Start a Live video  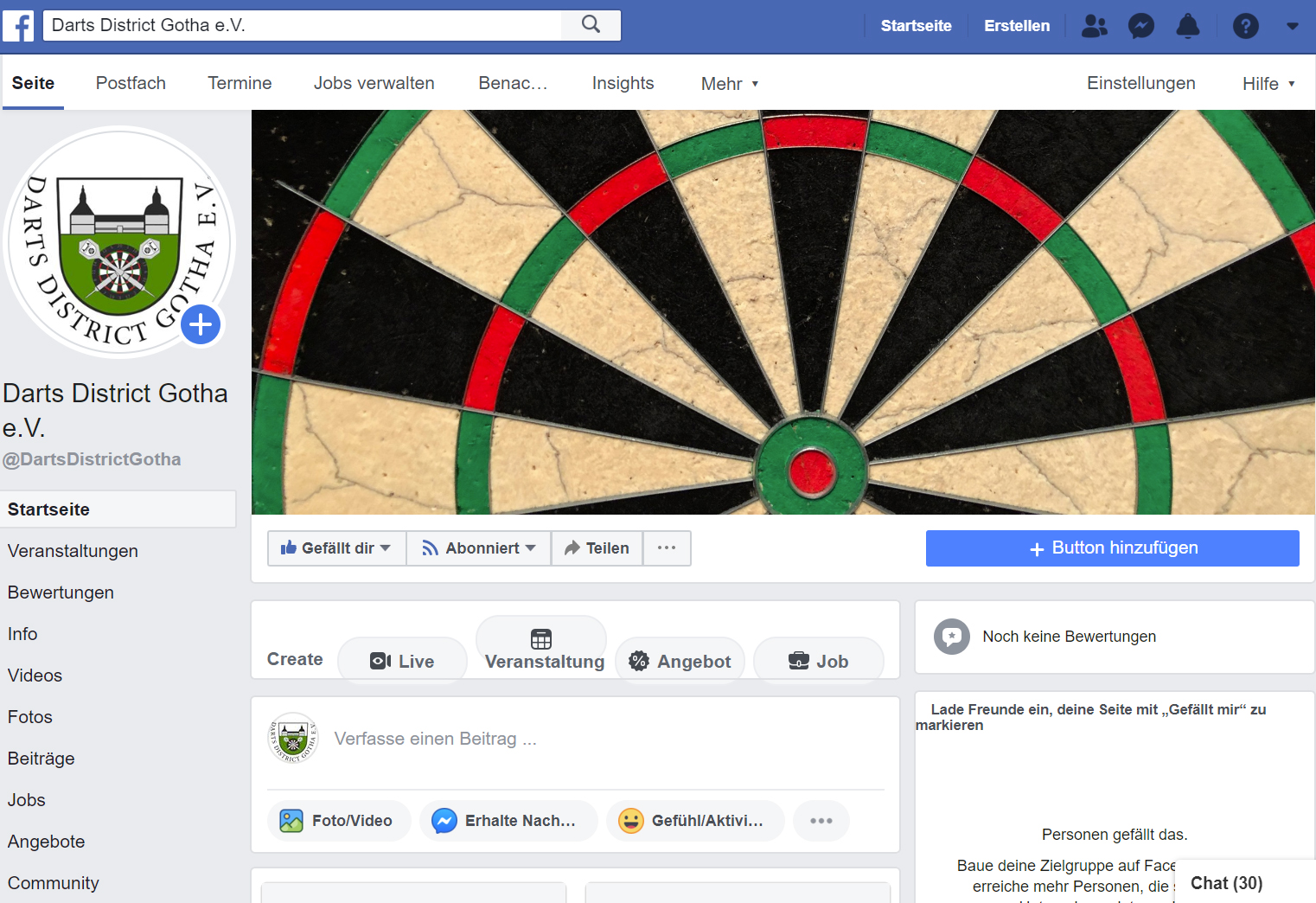coord(402,661)
